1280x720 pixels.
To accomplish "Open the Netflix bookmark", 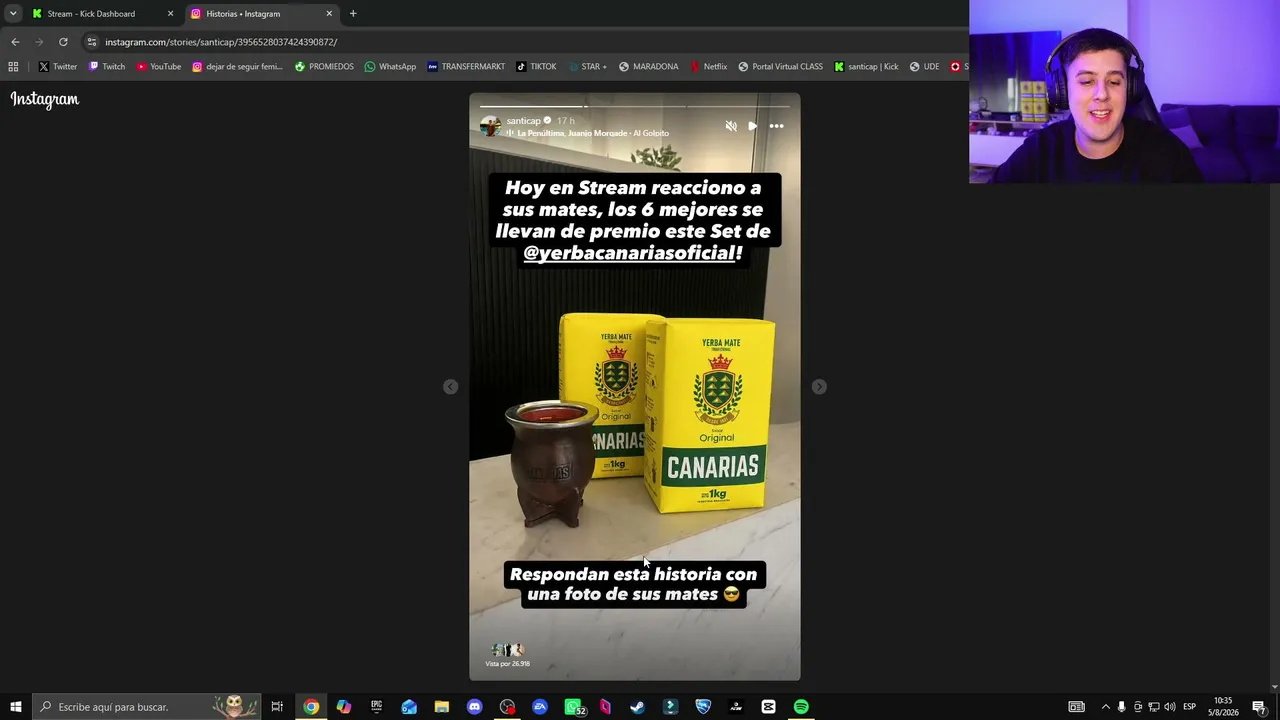I will [708, 67].
